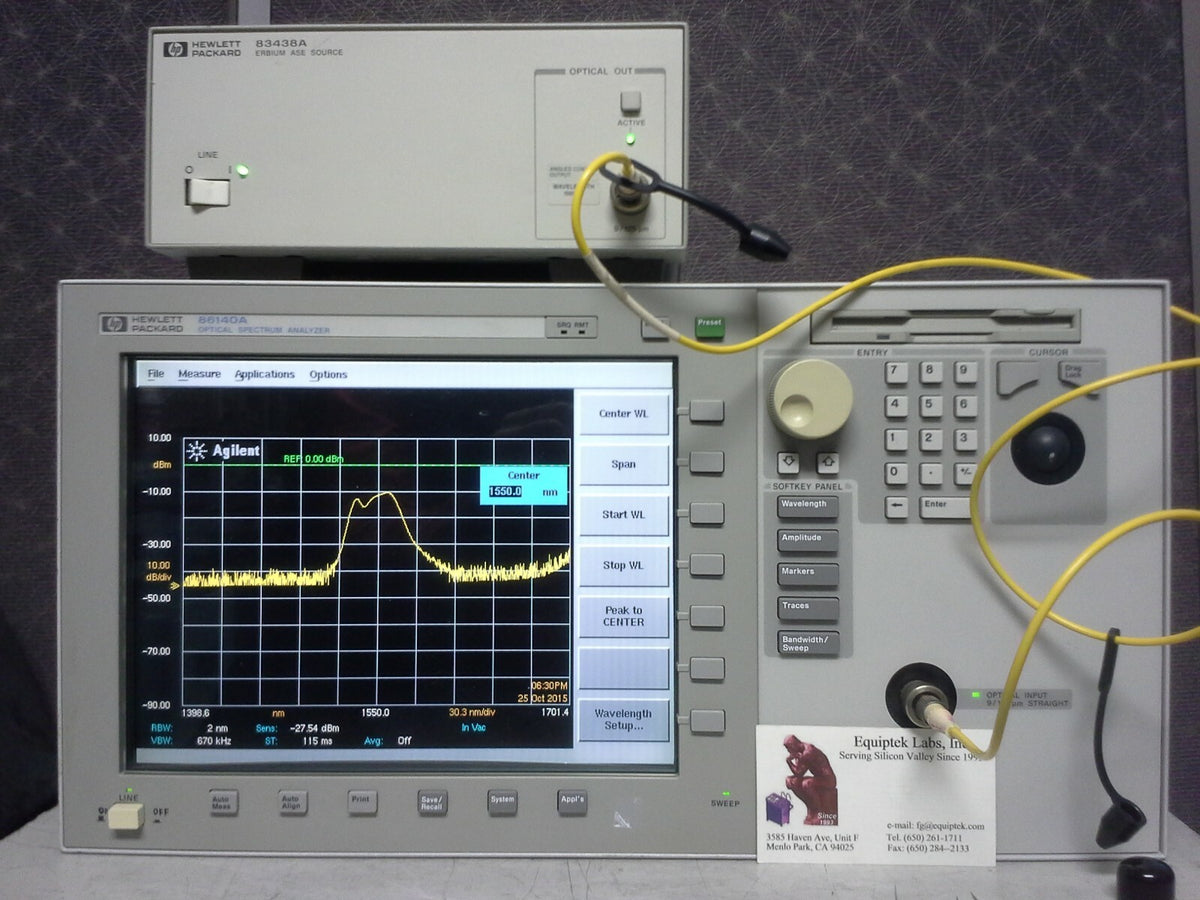
Task: Activate the Peak to CENTER softkey
Action: pyautogui.click(x=623, y=616)
